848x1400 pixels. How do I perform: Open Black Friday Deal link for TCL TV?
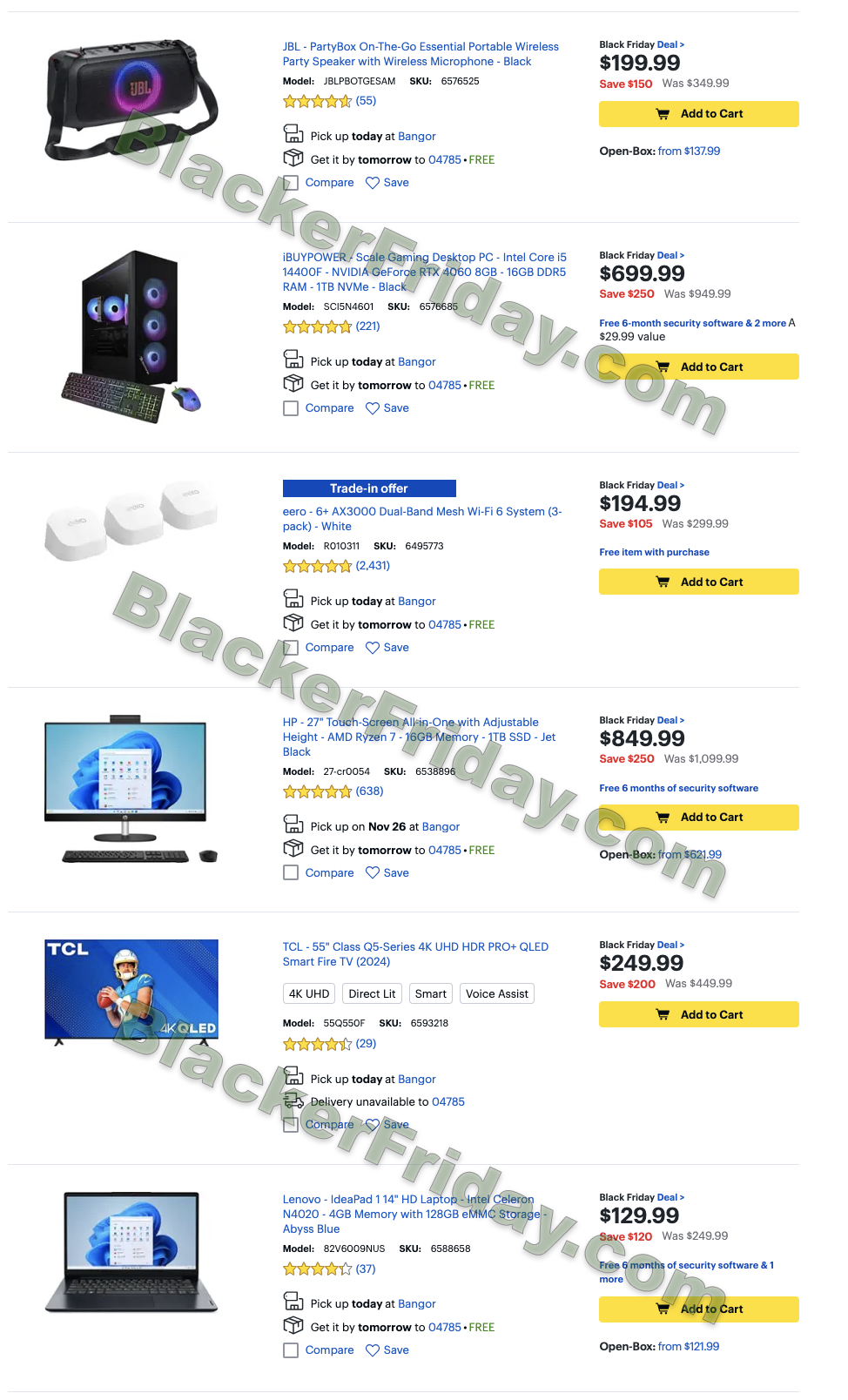670,945
